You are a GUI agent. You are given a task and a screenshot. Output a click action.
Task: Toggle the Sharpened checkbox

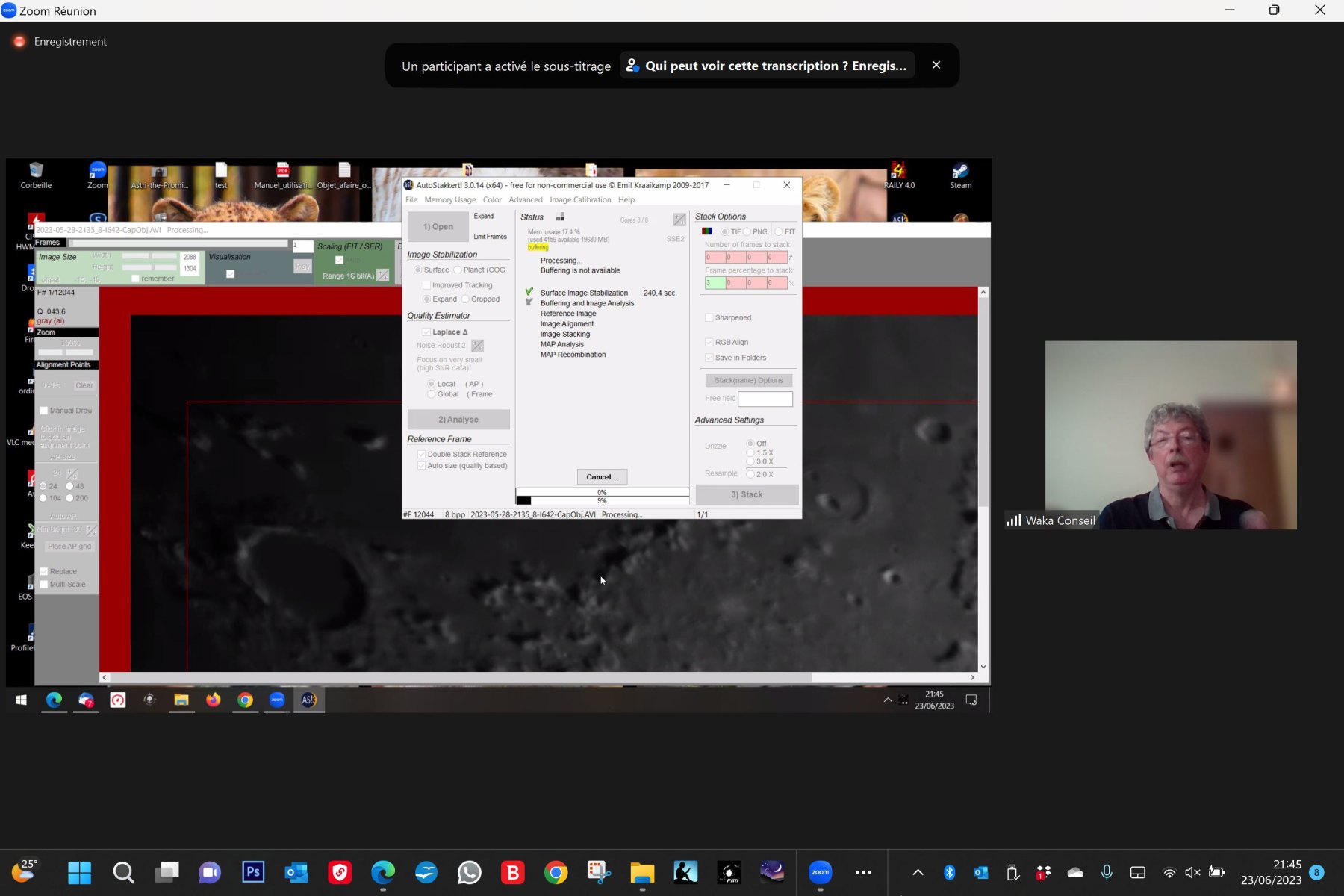pyautogui.click(x=709, y=318)
